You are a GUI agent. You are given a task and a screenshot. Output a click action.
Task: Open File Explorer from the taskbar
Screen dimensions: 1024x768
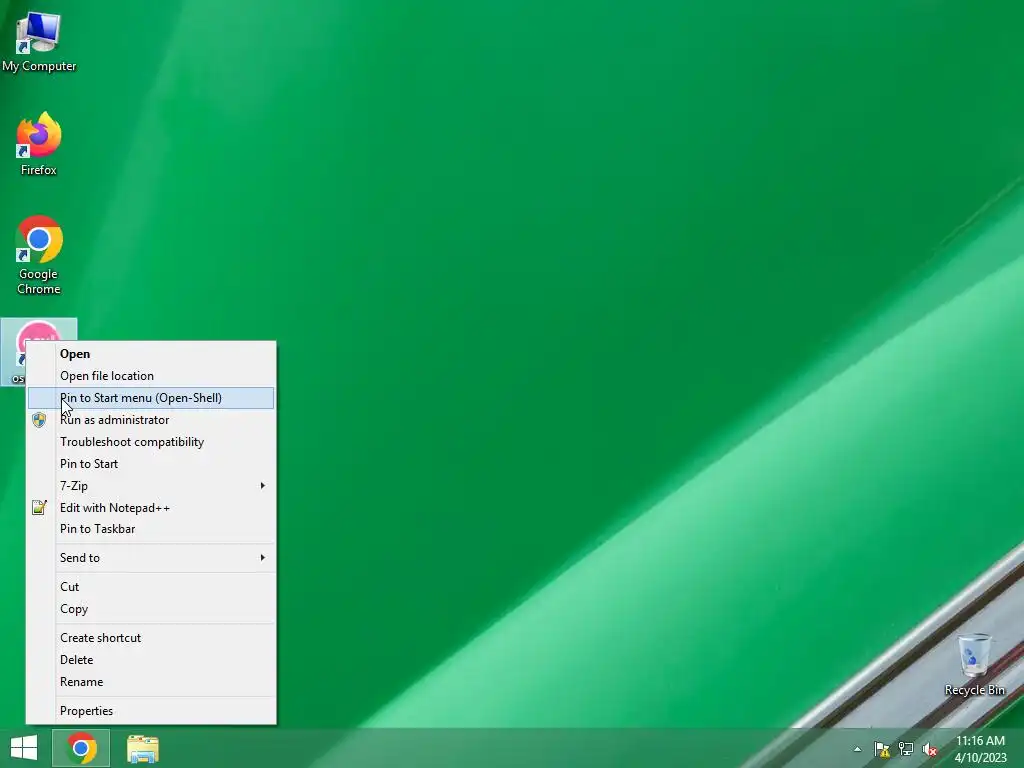pyautogui.click(x=142, y=748)
